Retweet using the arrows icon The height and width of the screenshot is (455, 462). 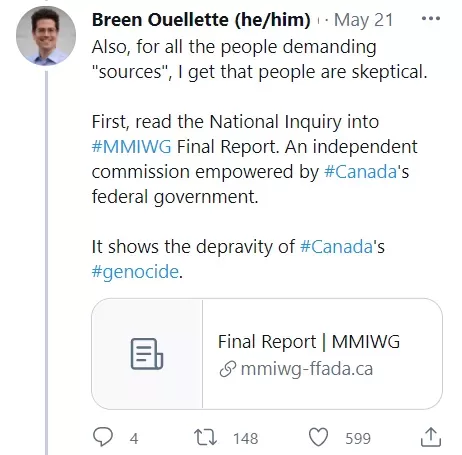pos(205,438)
